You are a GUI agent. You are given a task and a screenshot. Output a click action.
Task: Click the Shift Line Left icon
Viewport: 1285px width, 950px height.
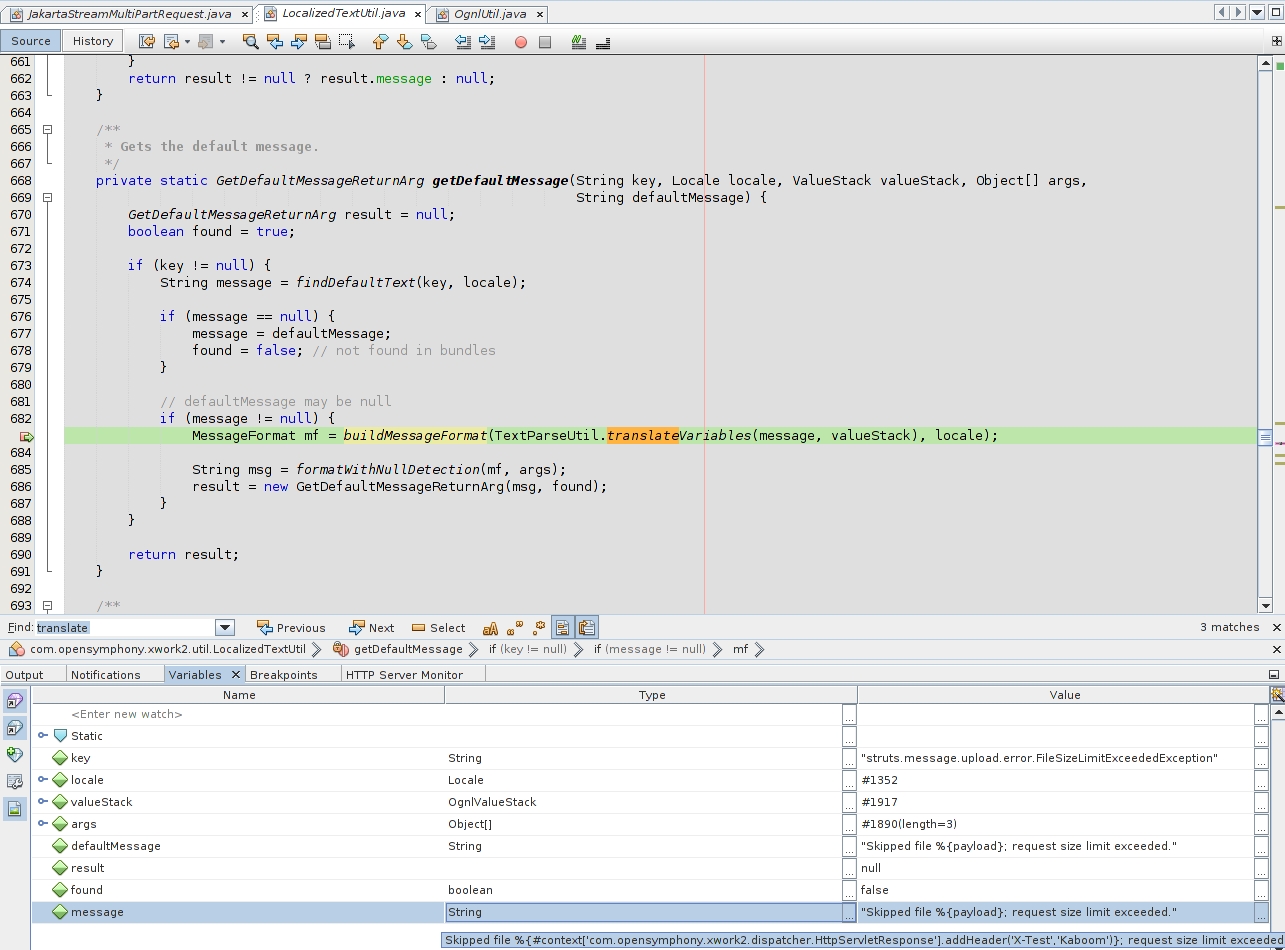click(x=462, y=42)
